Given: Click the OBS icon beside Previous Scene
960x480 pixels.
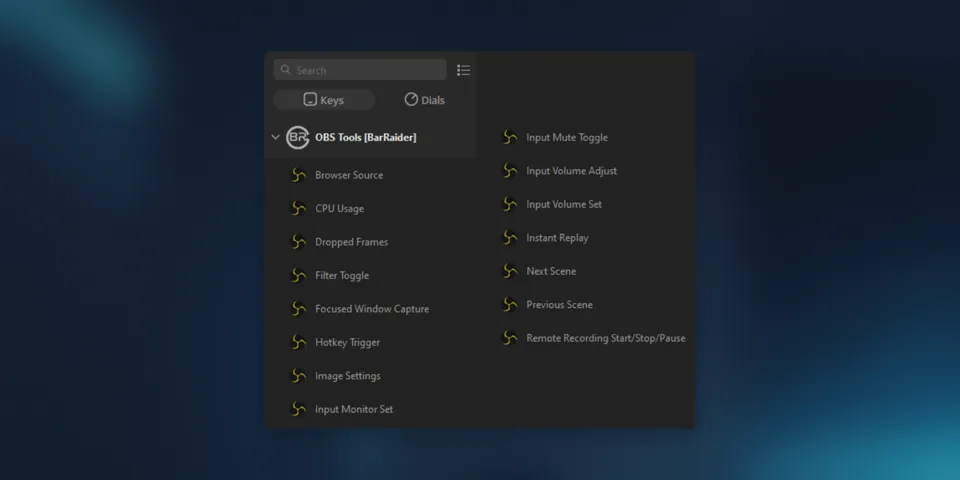Looking at the screenshot, I should pos(509,304).
